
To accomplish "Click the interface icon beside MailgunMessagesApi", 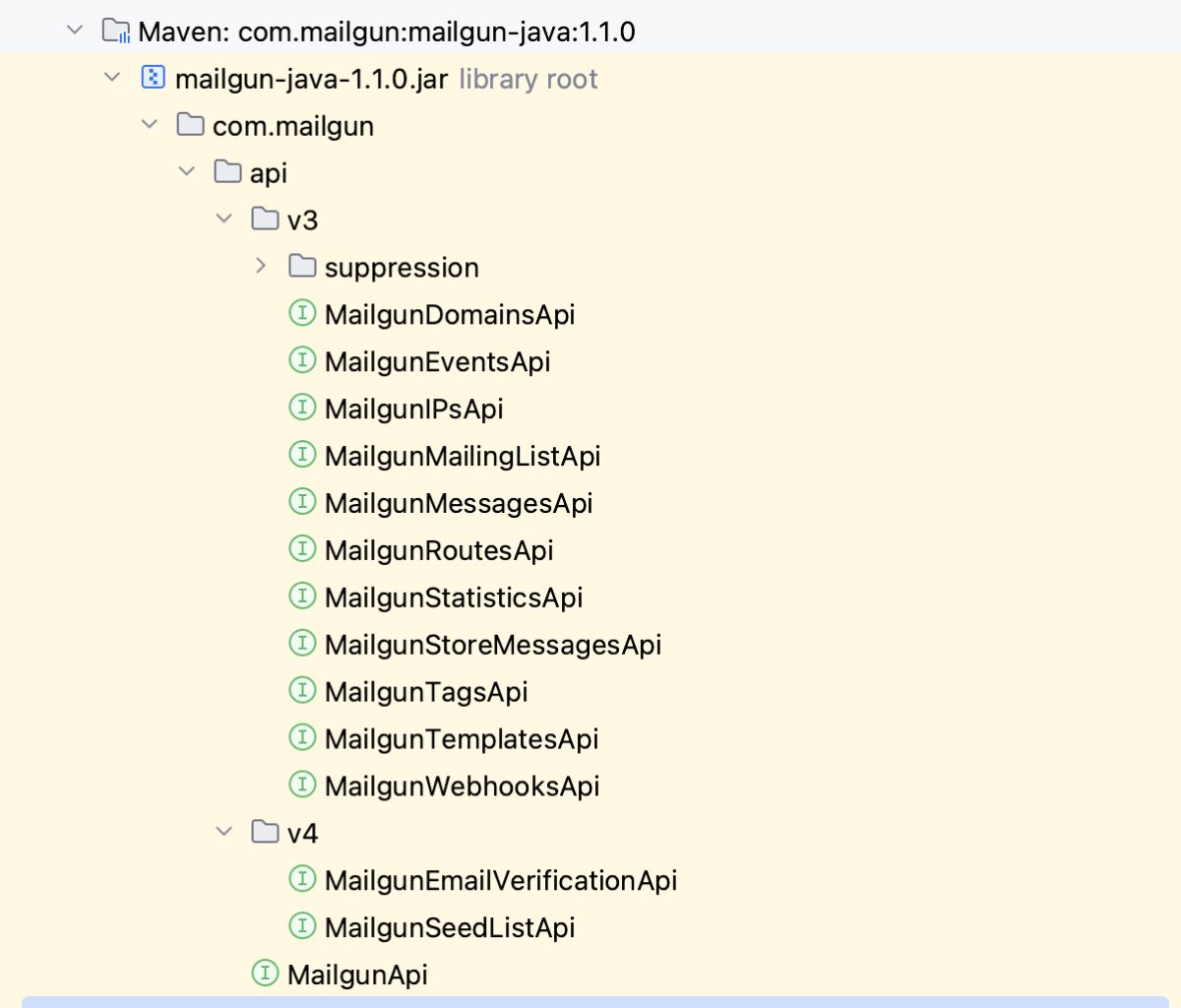I will [x=302, y=502].
